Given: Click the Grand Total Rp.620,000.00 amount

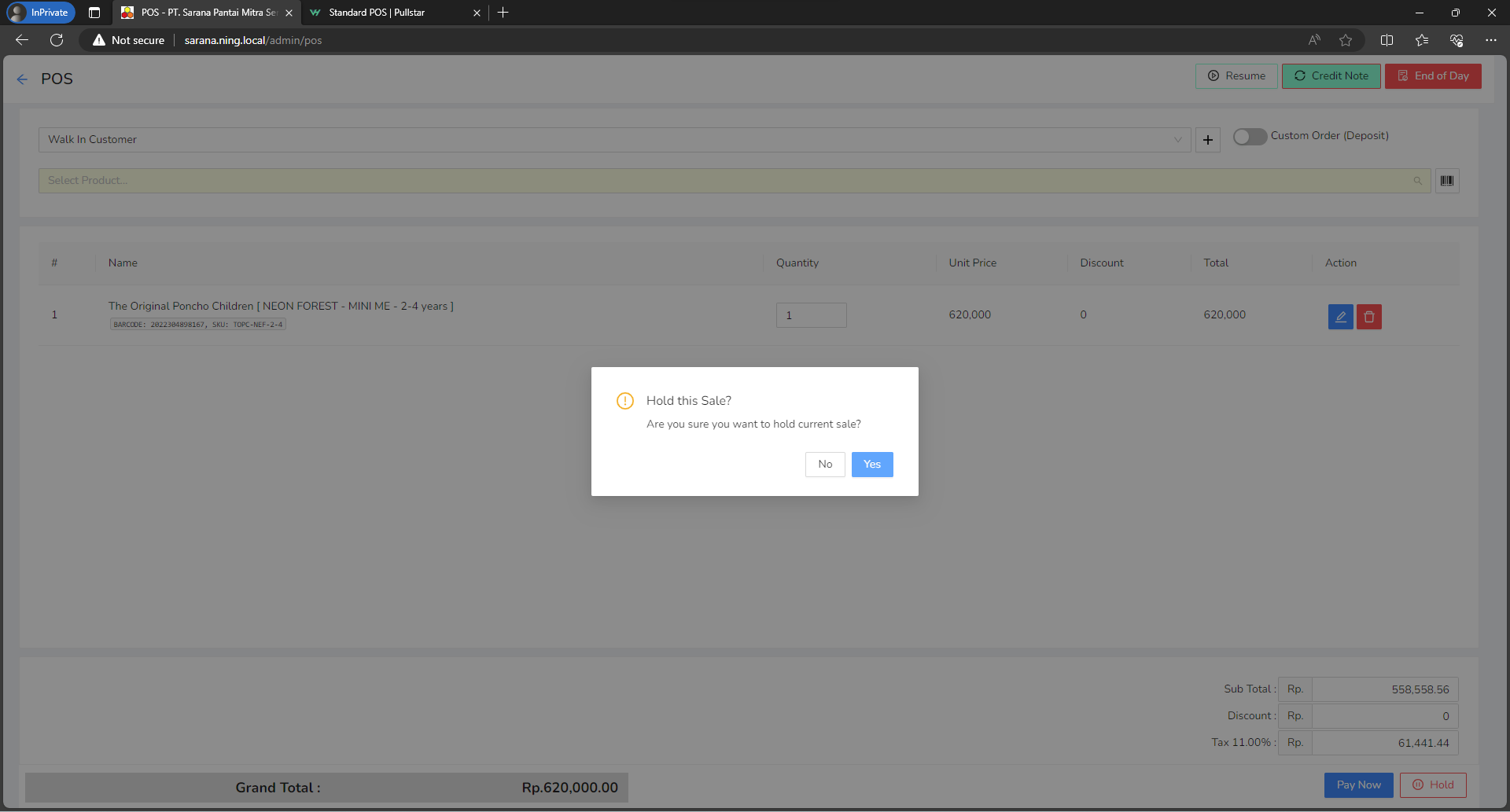Looking at the screenshot, I should coord(570,788).
